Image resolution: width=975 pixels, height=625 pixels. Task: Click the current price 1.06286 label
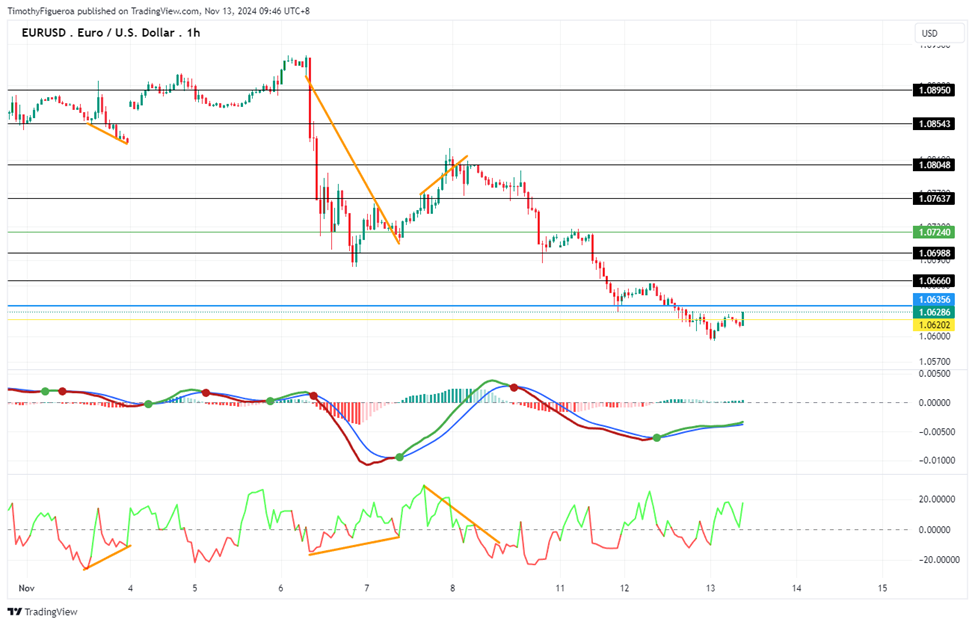tap(934, 312)
